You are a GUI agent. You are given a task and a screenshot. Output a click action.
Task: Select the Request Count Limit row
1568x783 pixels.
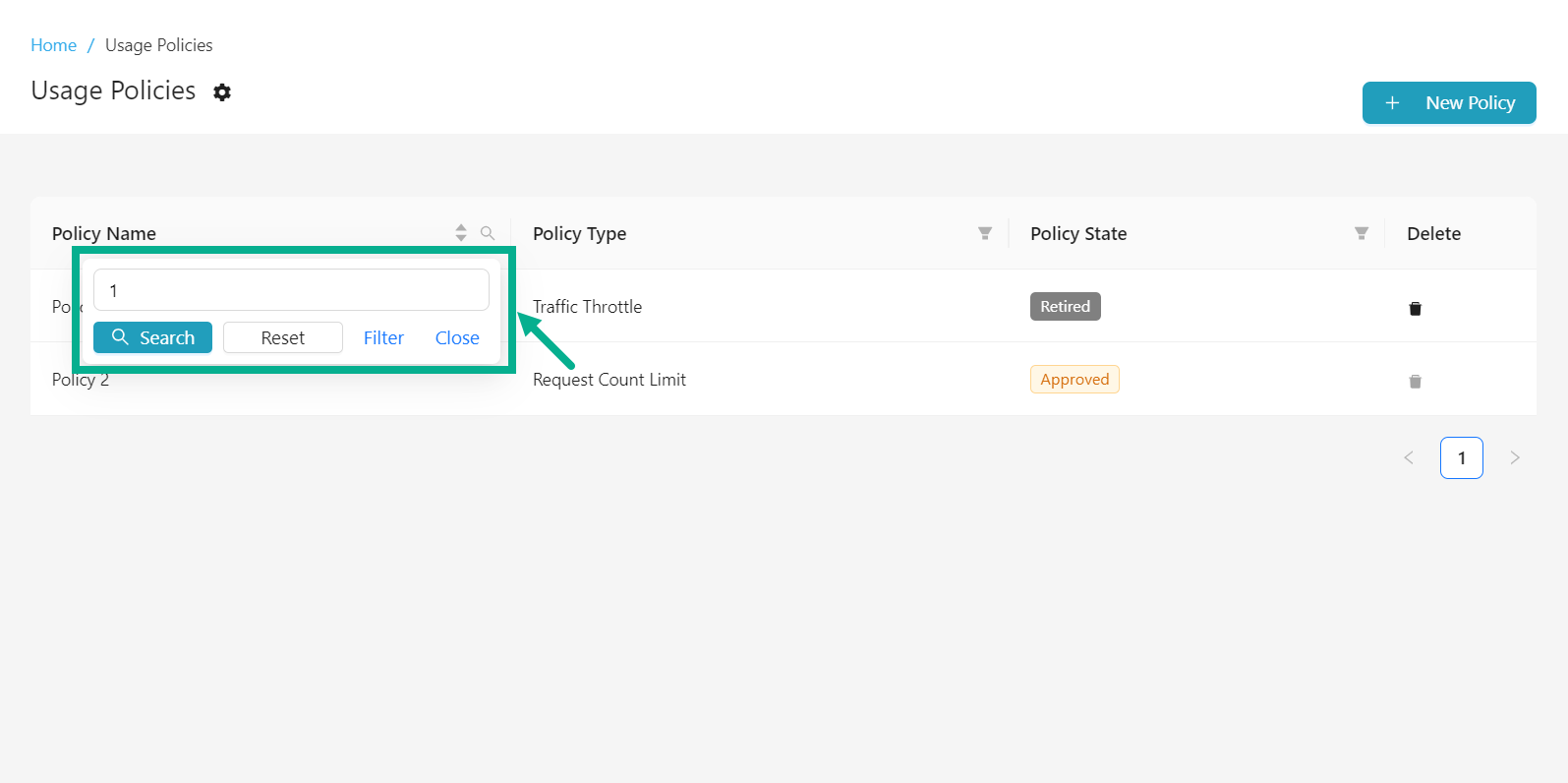pyautogui.click(x=610, y=380)
